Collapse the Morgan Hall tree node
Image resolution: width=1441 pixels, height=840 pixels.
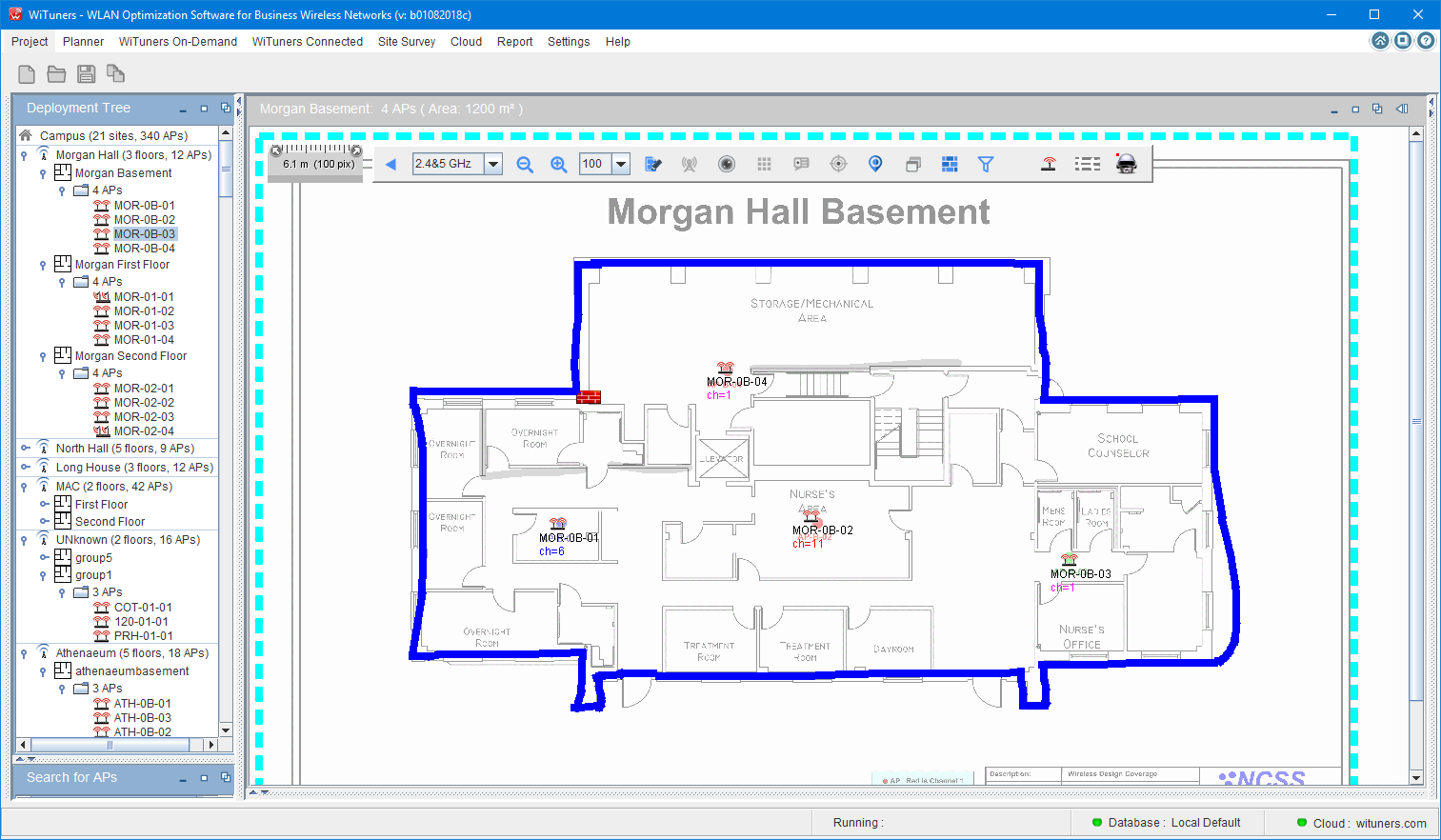[24, 155]
